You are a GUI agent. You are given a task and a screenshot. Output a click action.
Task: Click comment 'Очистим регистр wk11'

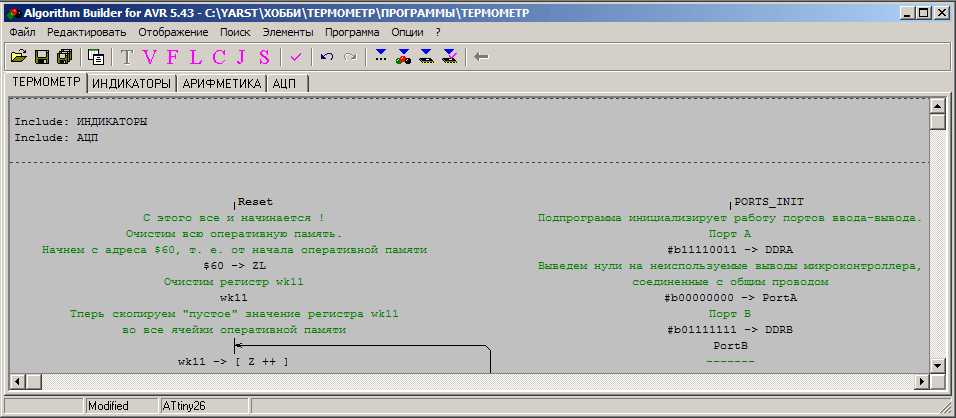(234, 282)
